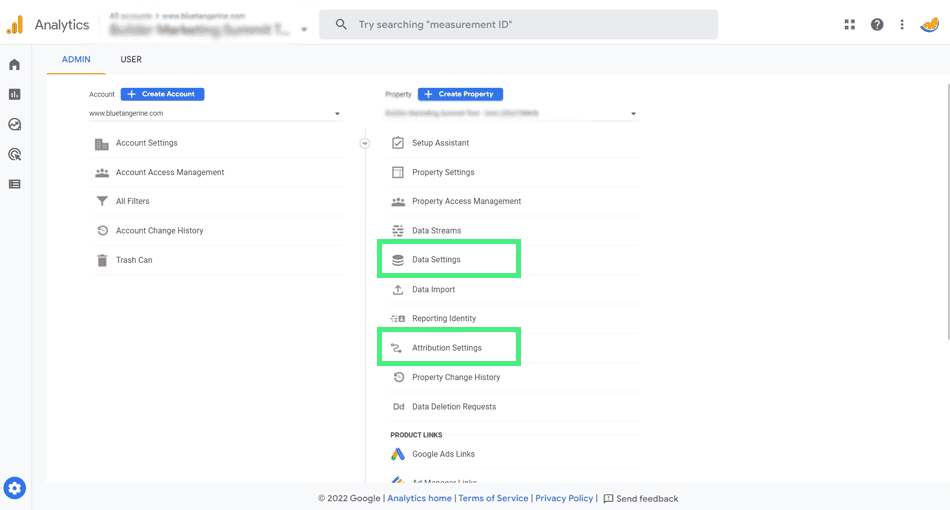The image size is (950, 510).
Task: Open the Configure icon in left sidebar
Action: click(14, 184)
